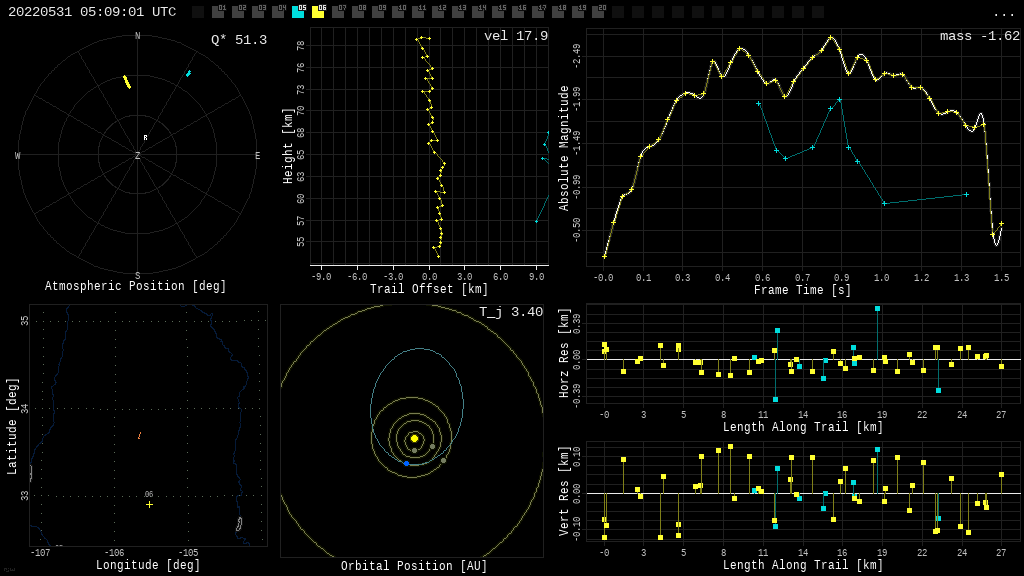The height and width of the screenshot is (576, 1024).
Task: Select the station 10 indicator box
Action: click(x=398, y=12)
